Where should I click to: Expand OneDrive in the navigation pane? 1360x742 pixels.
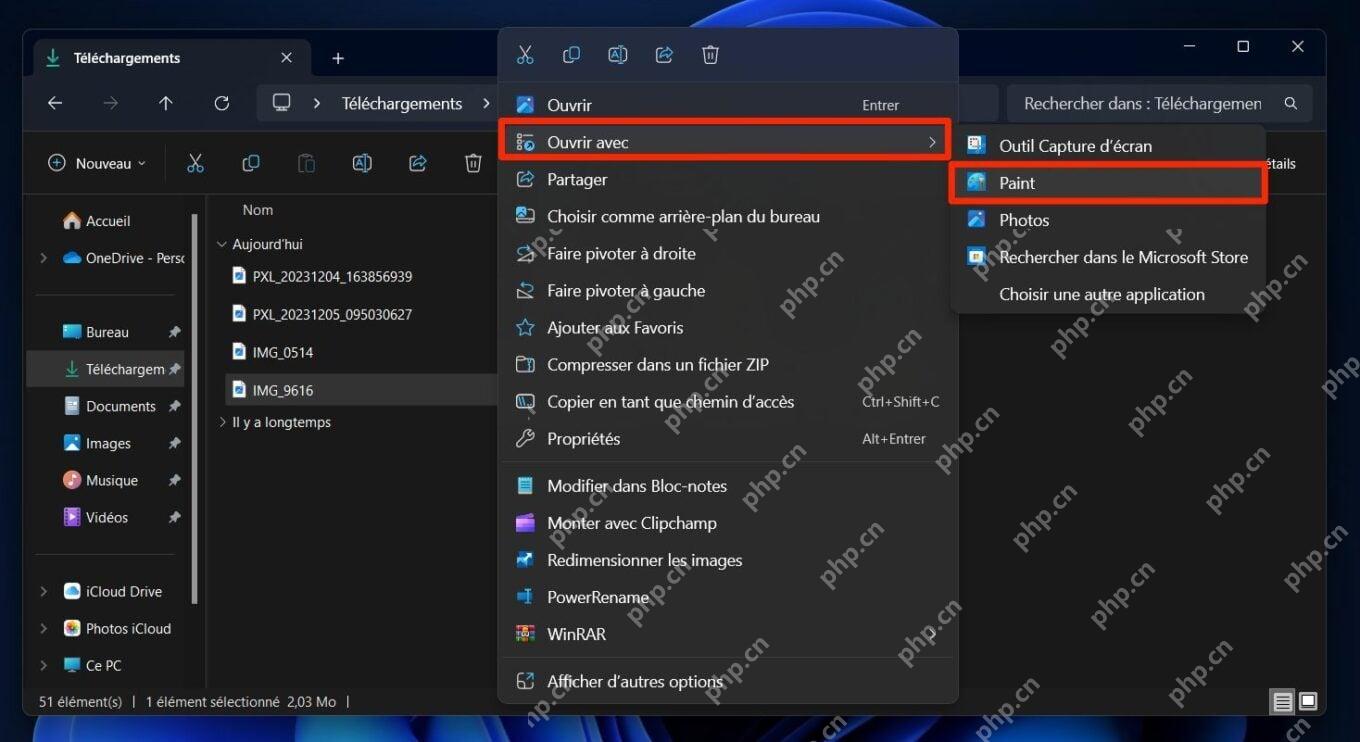pos(43,258)
